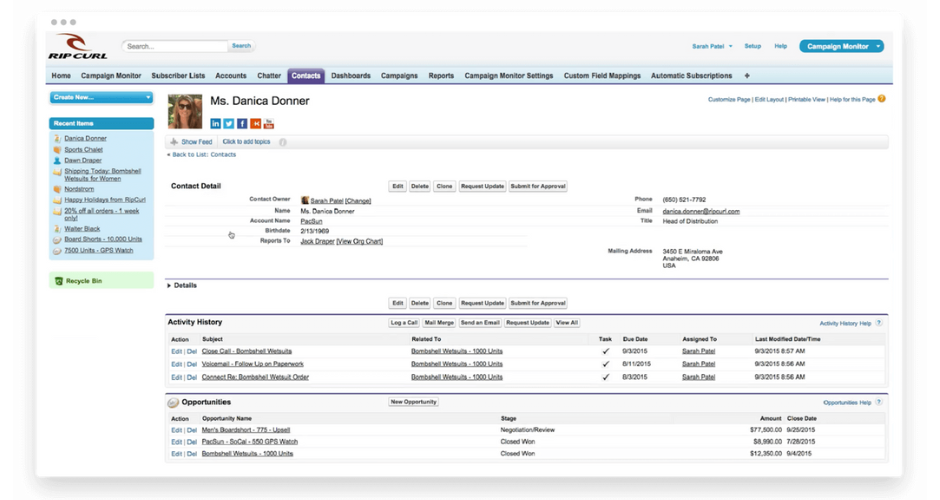The height and width of the screenshot is (500, 940).
Task: Open Board Shorts - 10,000 Units recent item
Action: point(103,239)
